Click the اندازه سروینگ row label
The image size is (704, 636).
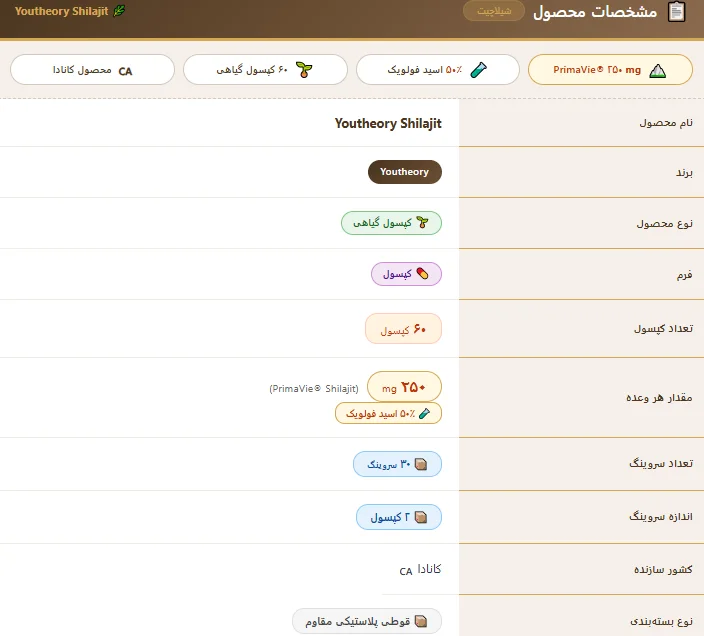(x=661, y=517)
